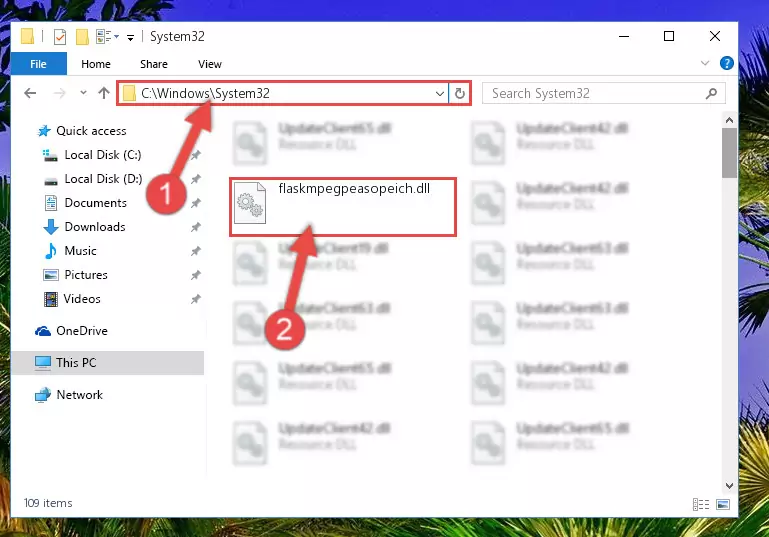Screen dimensions: 769x537
Task: Open Downloads in the sidebar
Action: tap(95, 227)
